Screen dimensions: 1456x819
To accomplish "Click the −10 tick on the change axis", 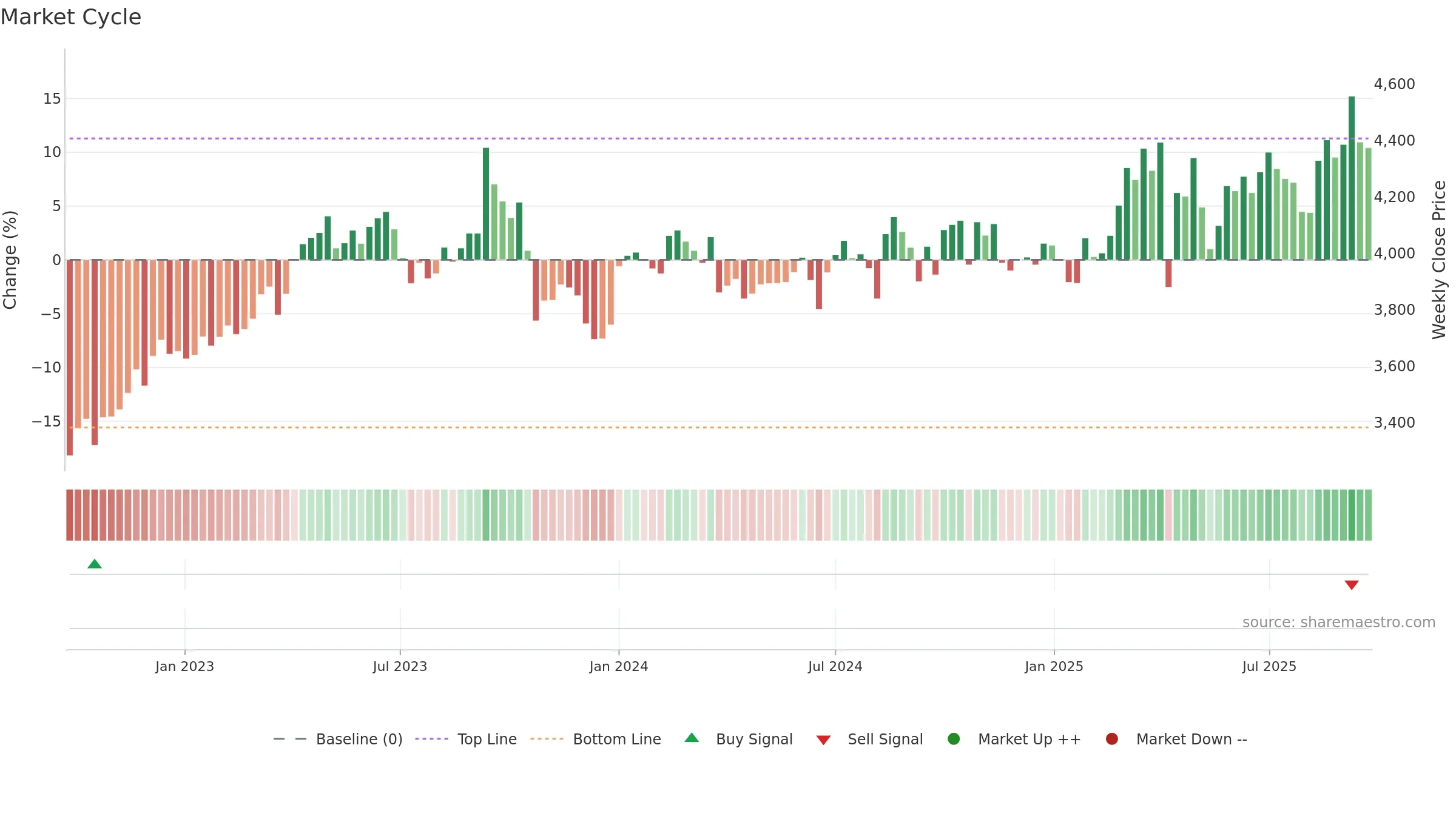I will coord(47,368).
